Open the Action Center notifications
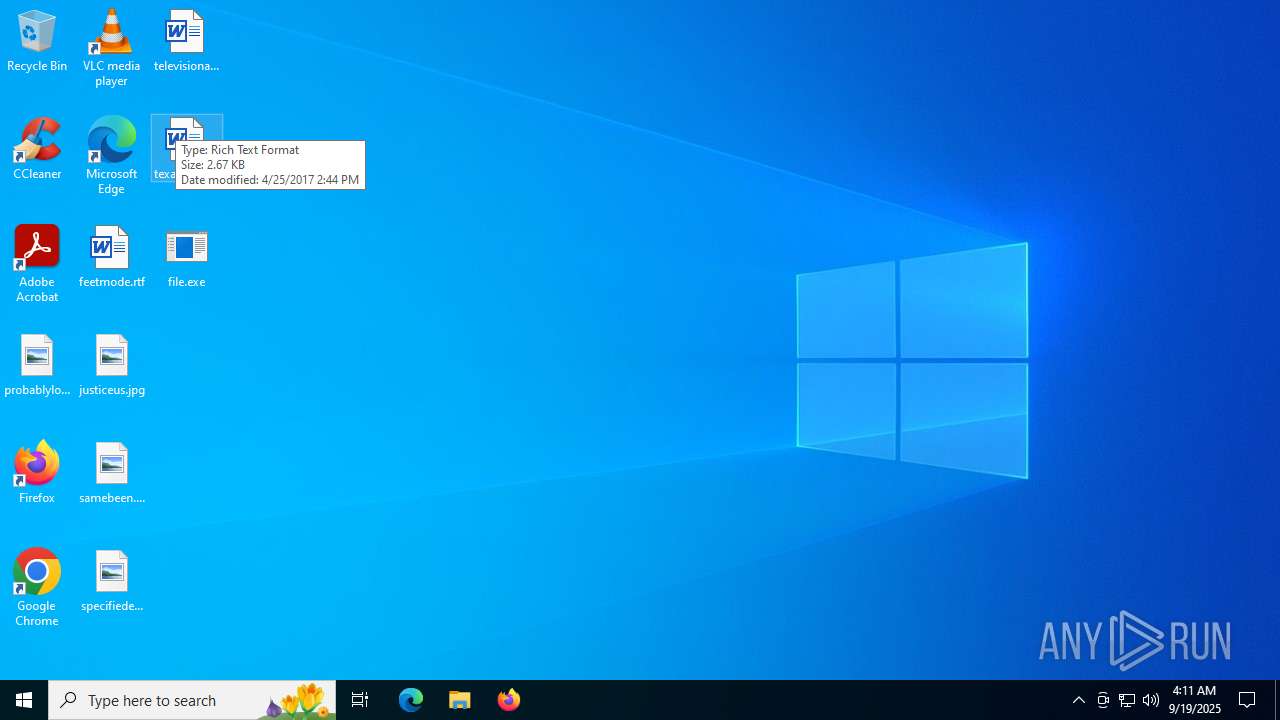This screenshot has width=1280, height=720. pos(1248,700)
